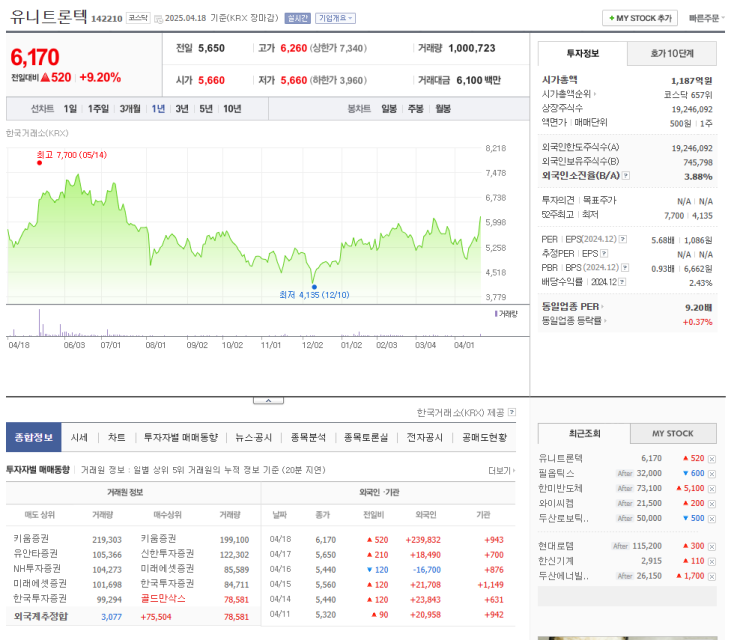Select 1주일 line chart period
The width and height of the screenshot is (743, 640).
pos(98,109)
